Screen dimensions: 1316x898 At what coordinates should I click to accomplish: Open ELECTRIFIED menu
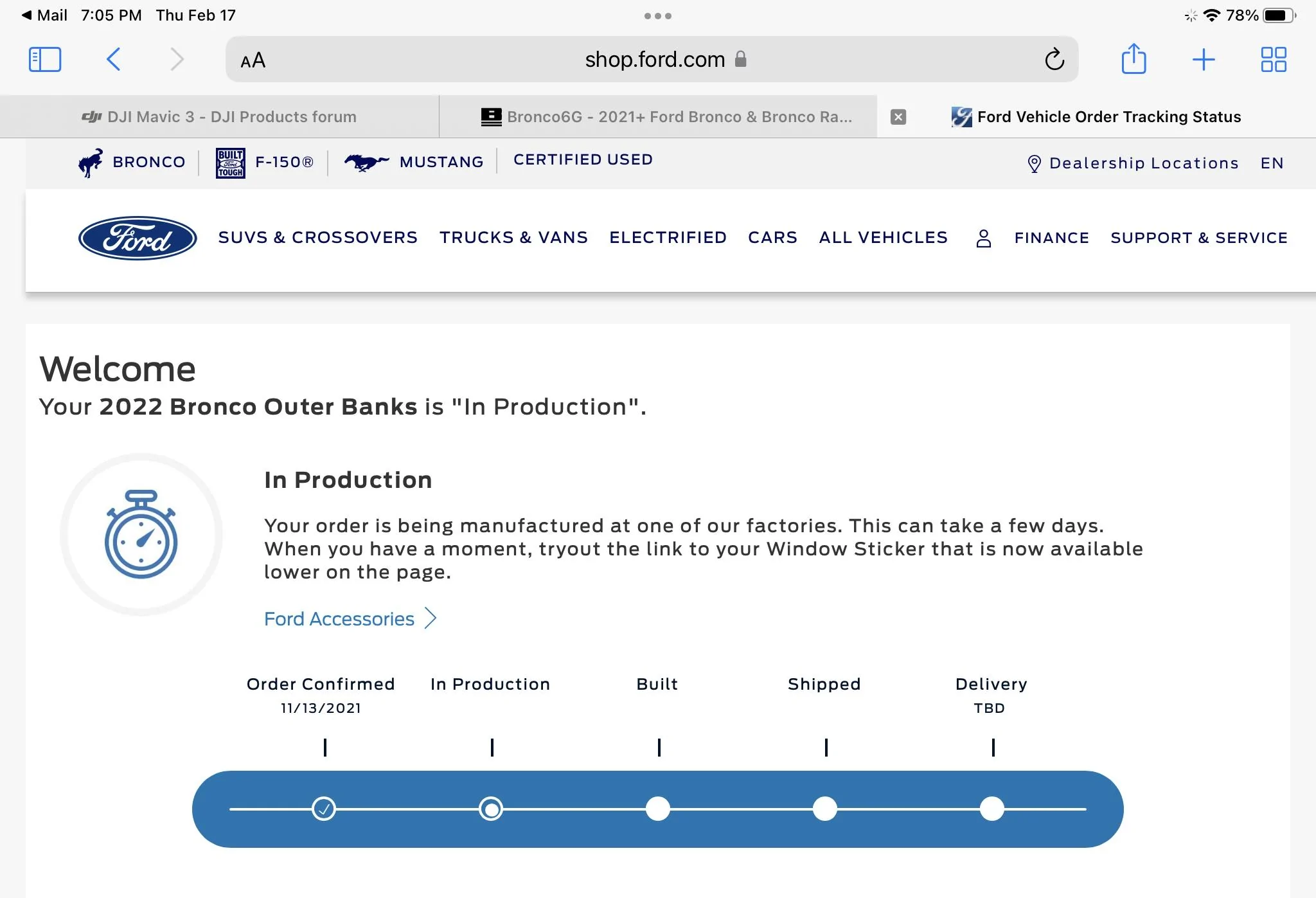668,237
